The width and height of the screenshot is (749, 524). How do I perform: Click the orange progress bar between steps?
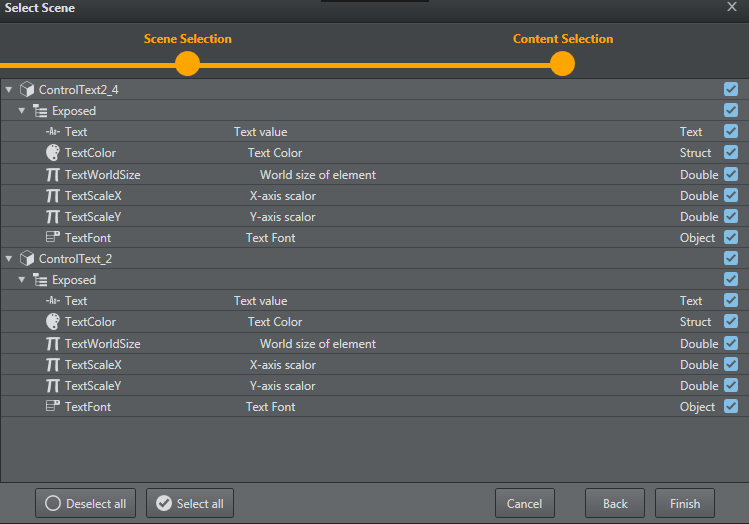pos(375,65)
